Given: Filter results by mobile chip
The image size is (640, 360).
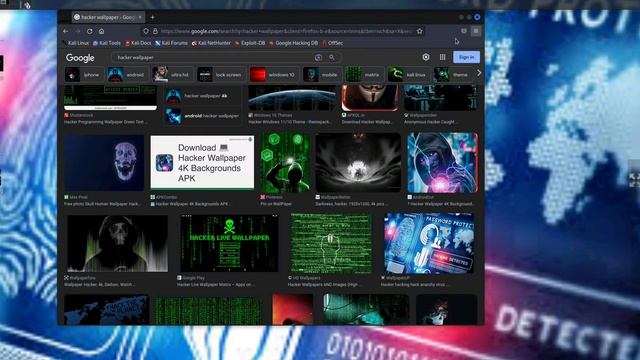Looking at the screenshot, I should [322, 75].
